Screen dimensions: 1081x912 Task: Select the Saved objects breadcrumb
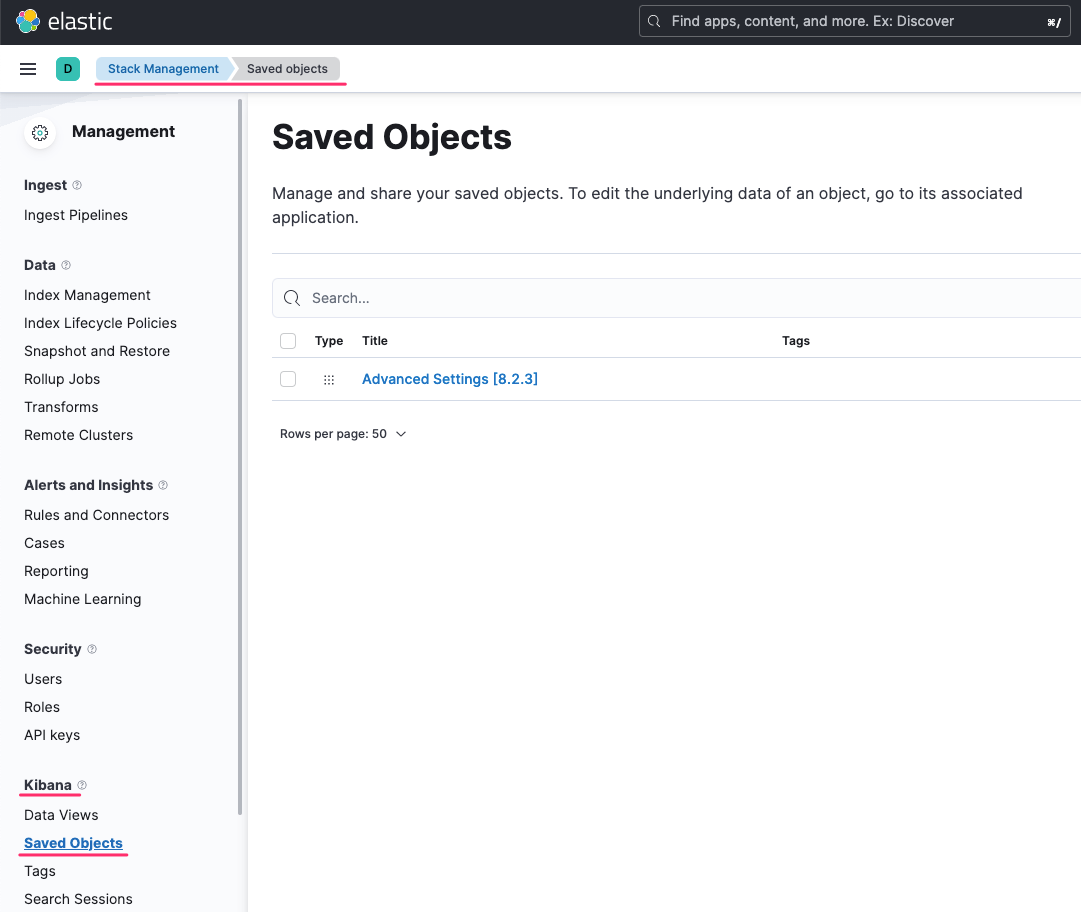click(x=286, y=69)
